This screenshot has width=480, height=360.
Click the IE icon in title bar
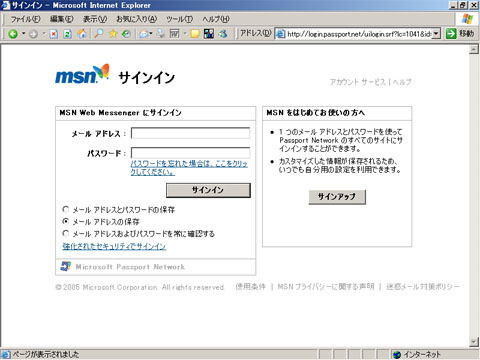point(6,5)
